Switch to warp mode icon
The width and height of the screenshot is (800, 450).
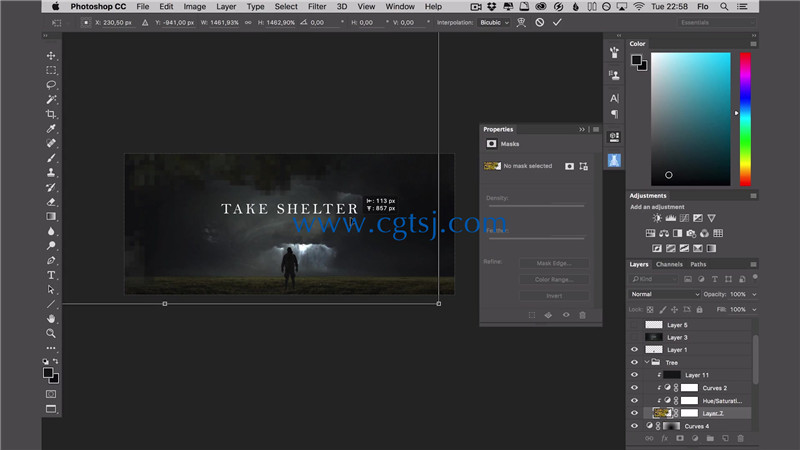click(521, 22)
